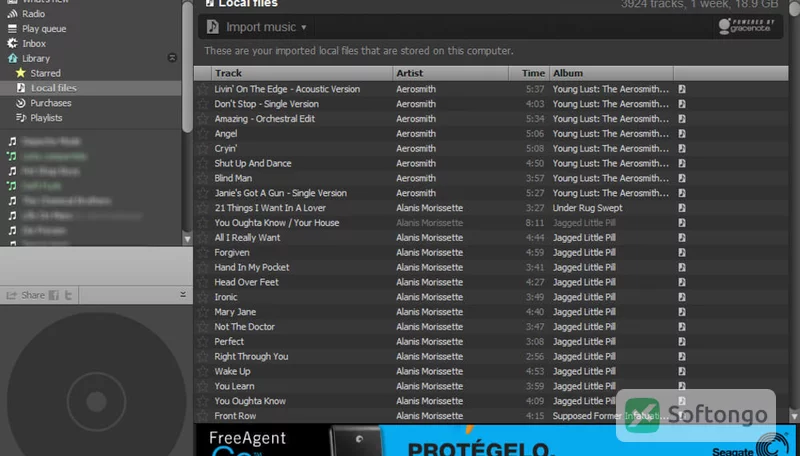Viewport: 800px width, 456px height.
Task: Click local file icon for Forgiven row
Action: (x=682, y=252)
